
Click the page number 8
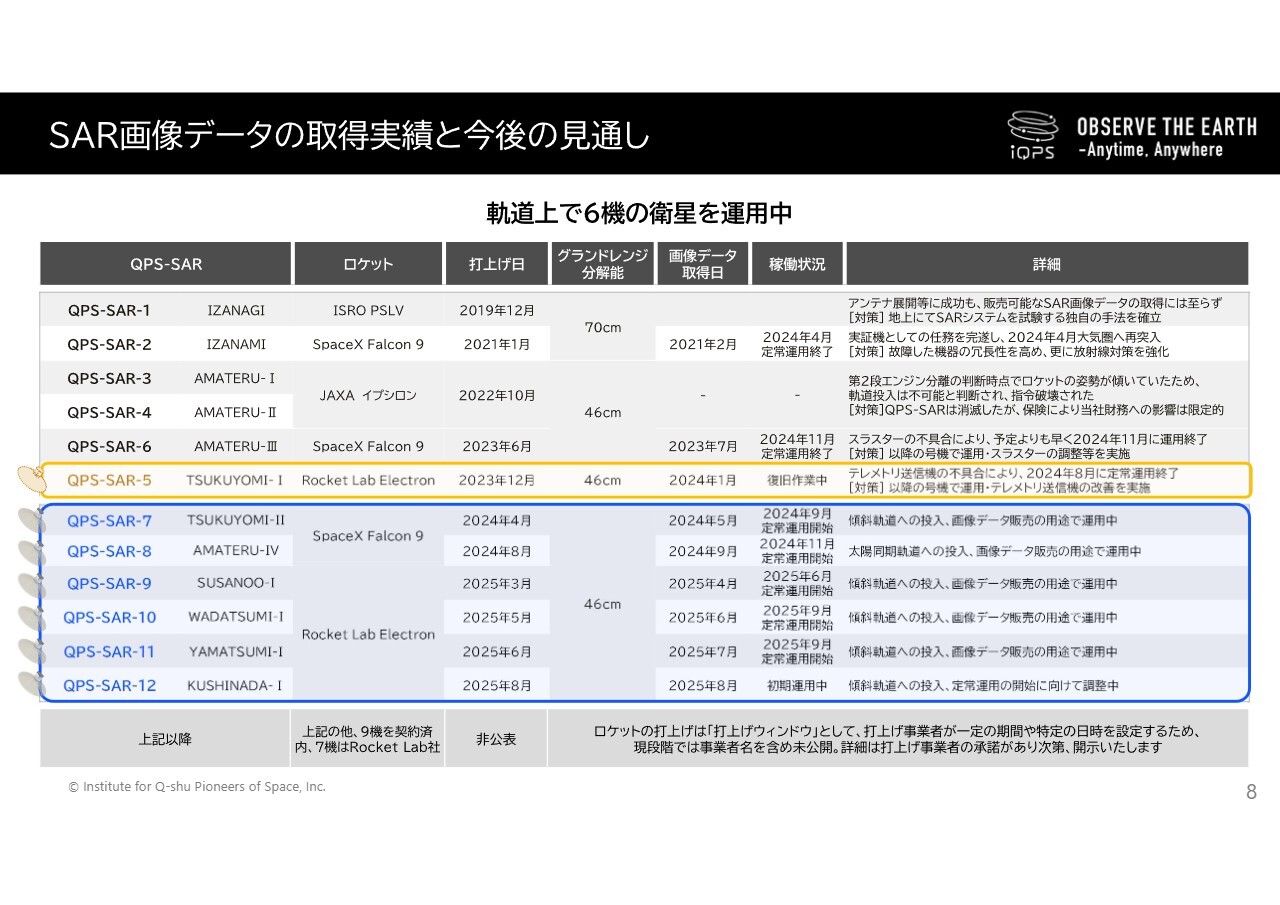1251,793
